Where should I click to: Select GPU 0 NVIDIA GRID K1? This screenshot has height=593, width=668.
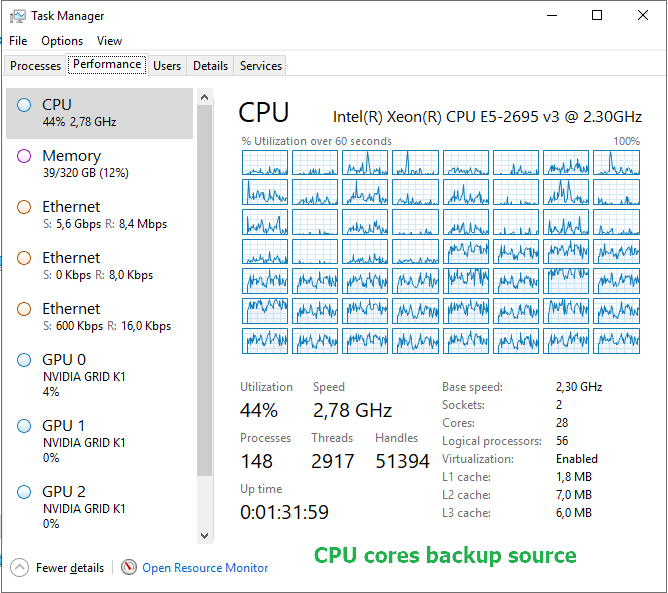pos(99,375)
